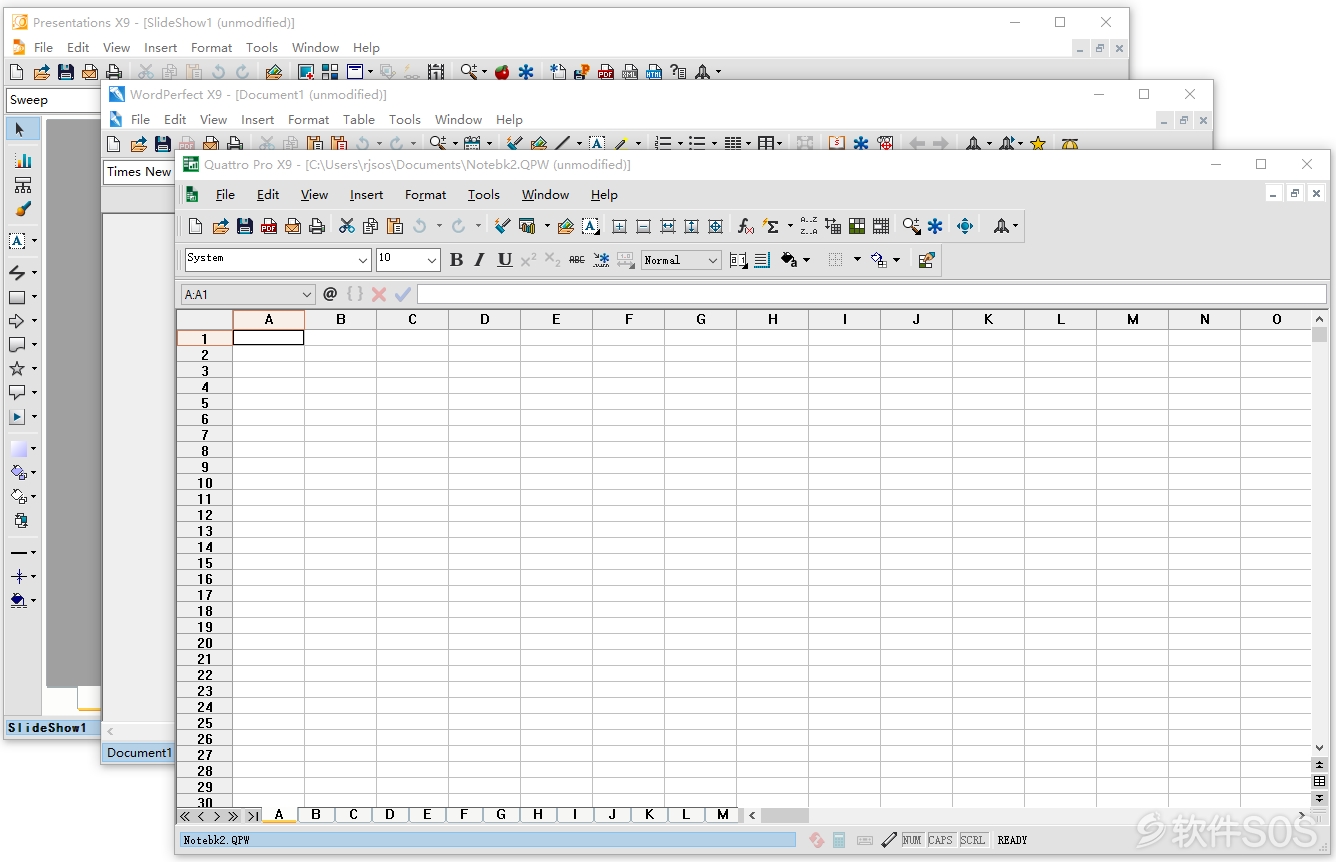1336x862 pixels.
Task: Click the pencil icon in status bar
Action: click(889, 840)
